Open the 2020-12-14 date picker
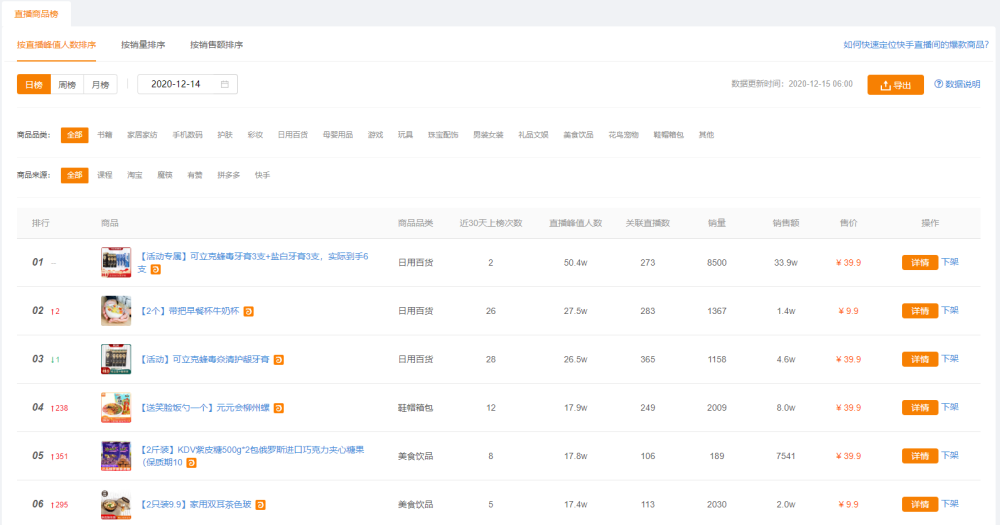This screenshot has width=1000, height=525. click(x=188, y=84)
